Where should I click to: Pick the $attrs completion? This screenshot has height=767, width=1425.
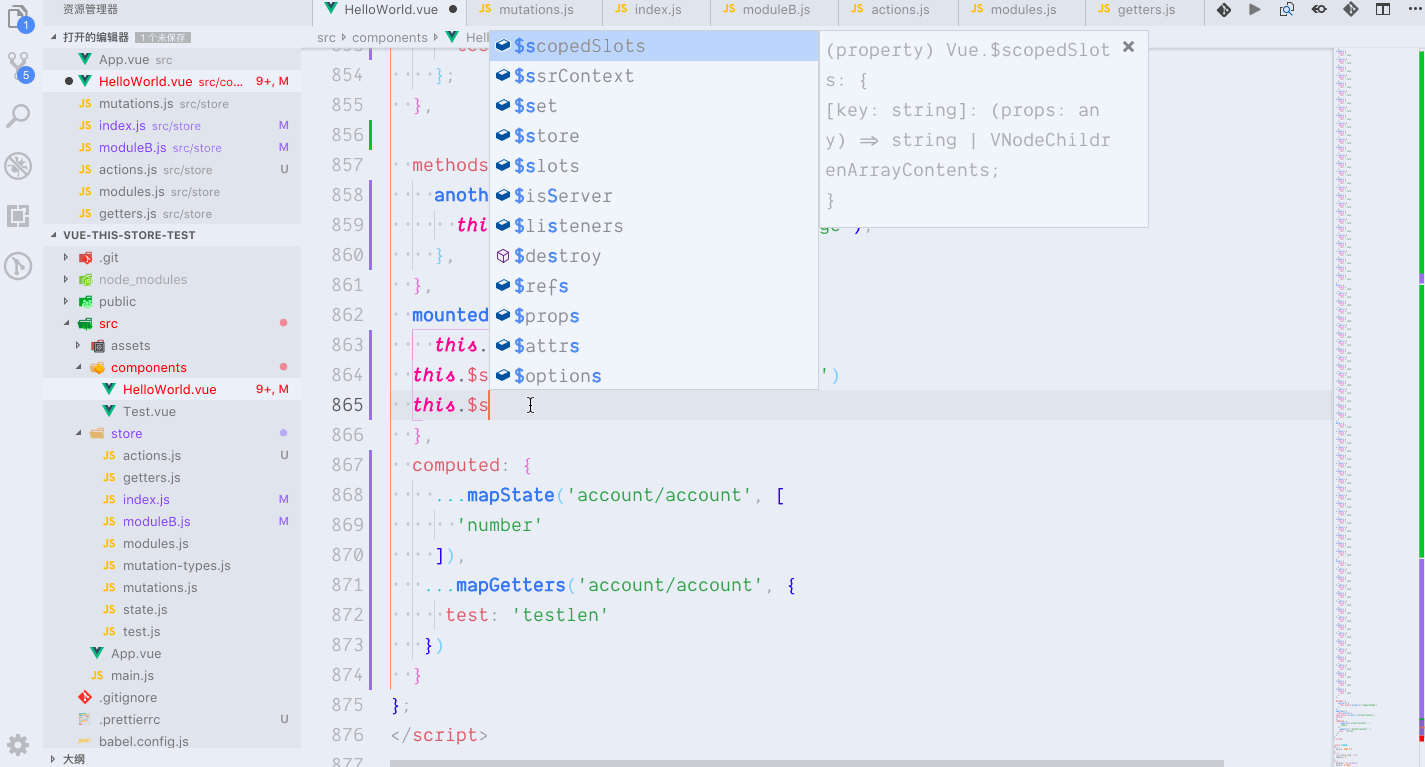654,346
